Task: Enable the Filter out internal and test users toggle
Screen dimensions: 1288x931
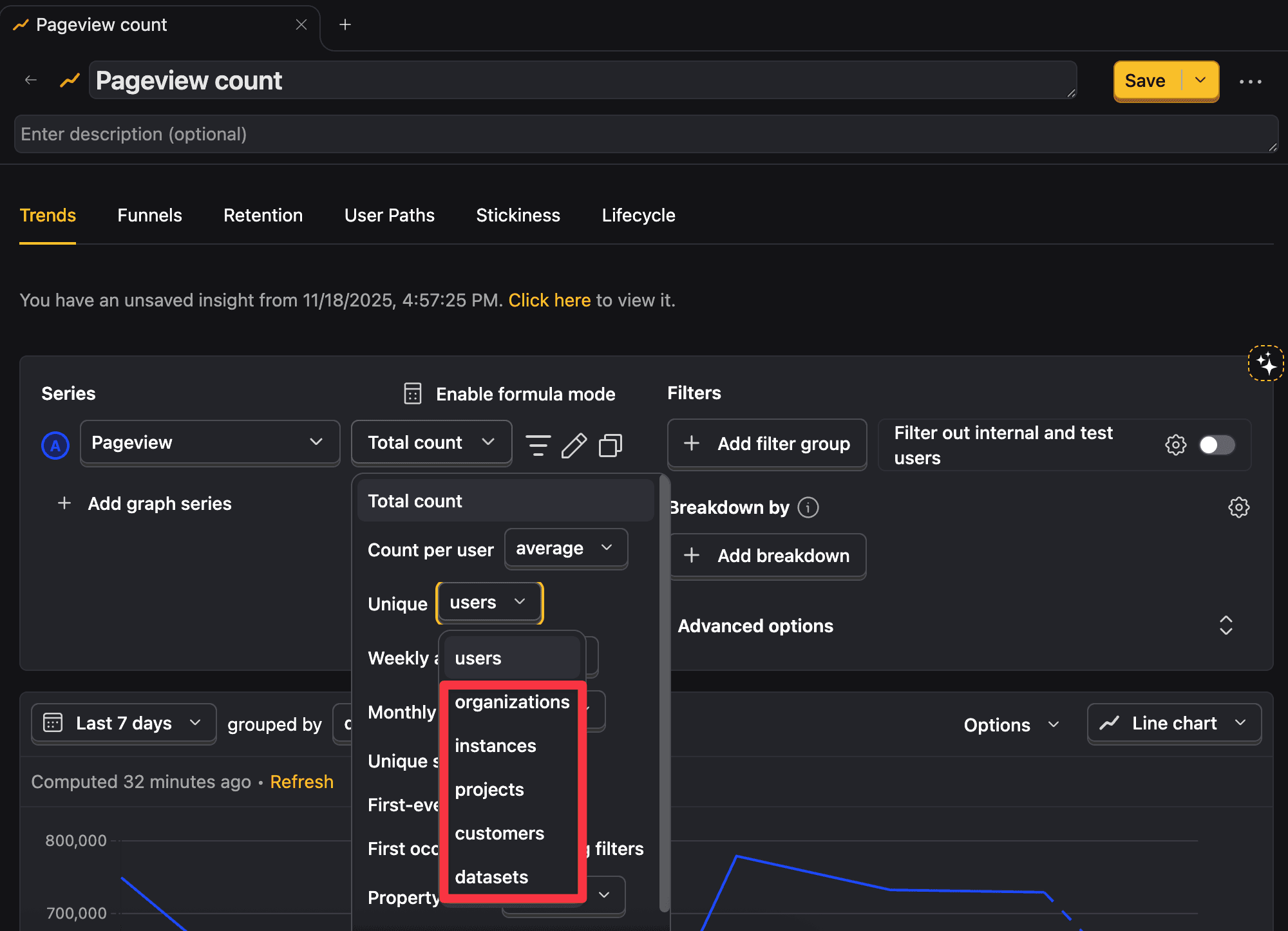Action: [x=1217, y=444]
